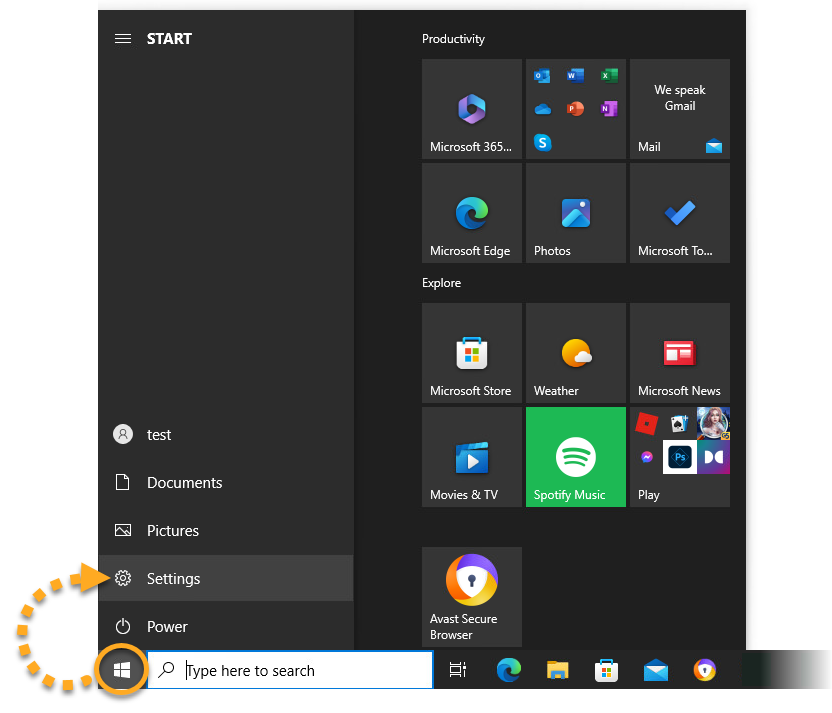Image resolution: width=832 pixels, height=713 pixels.
Task: Open File Explorer from the taskbar
Action: click(557, 671)
